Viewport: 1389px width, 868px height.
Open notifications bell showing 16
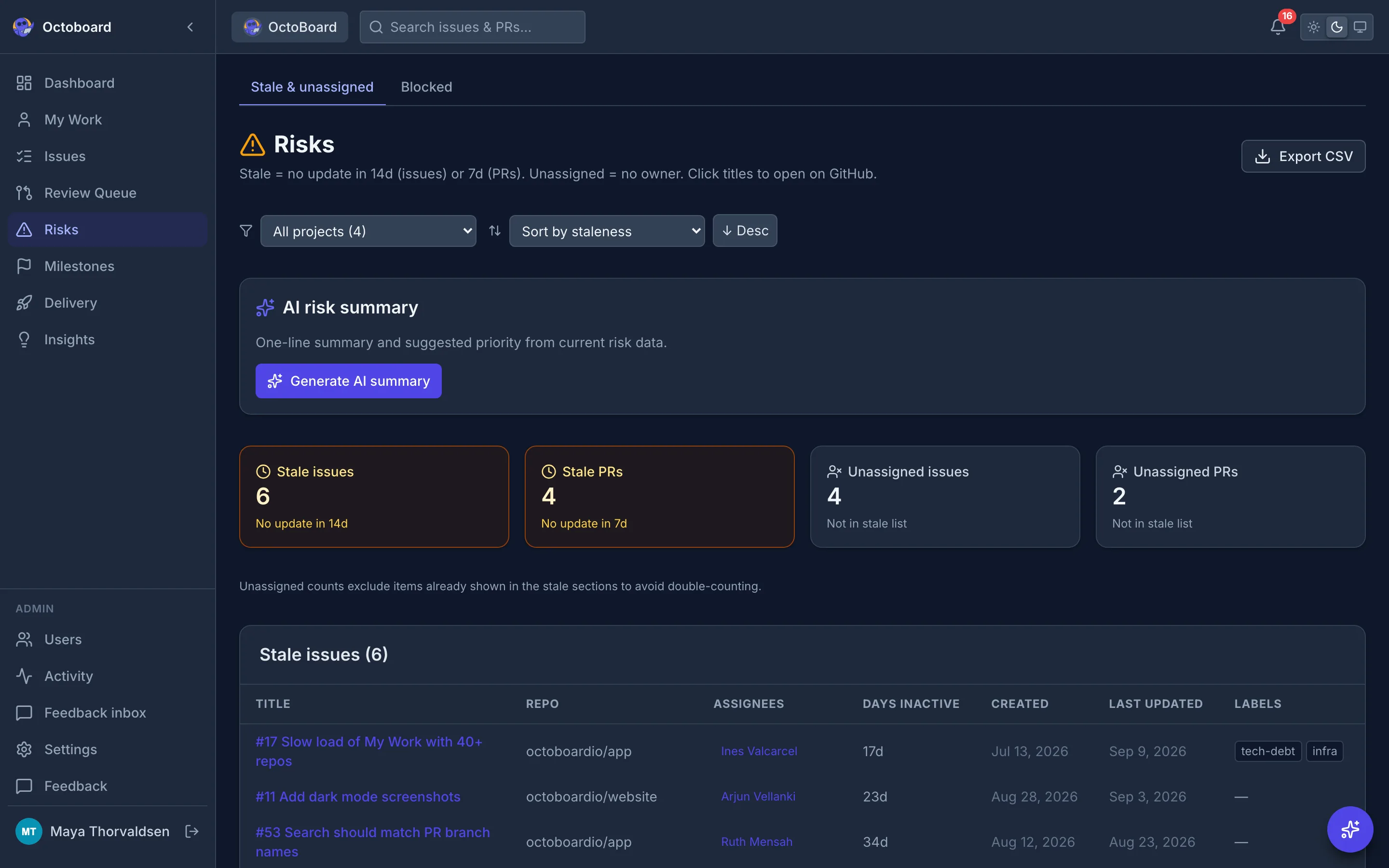coord(1278,27)
